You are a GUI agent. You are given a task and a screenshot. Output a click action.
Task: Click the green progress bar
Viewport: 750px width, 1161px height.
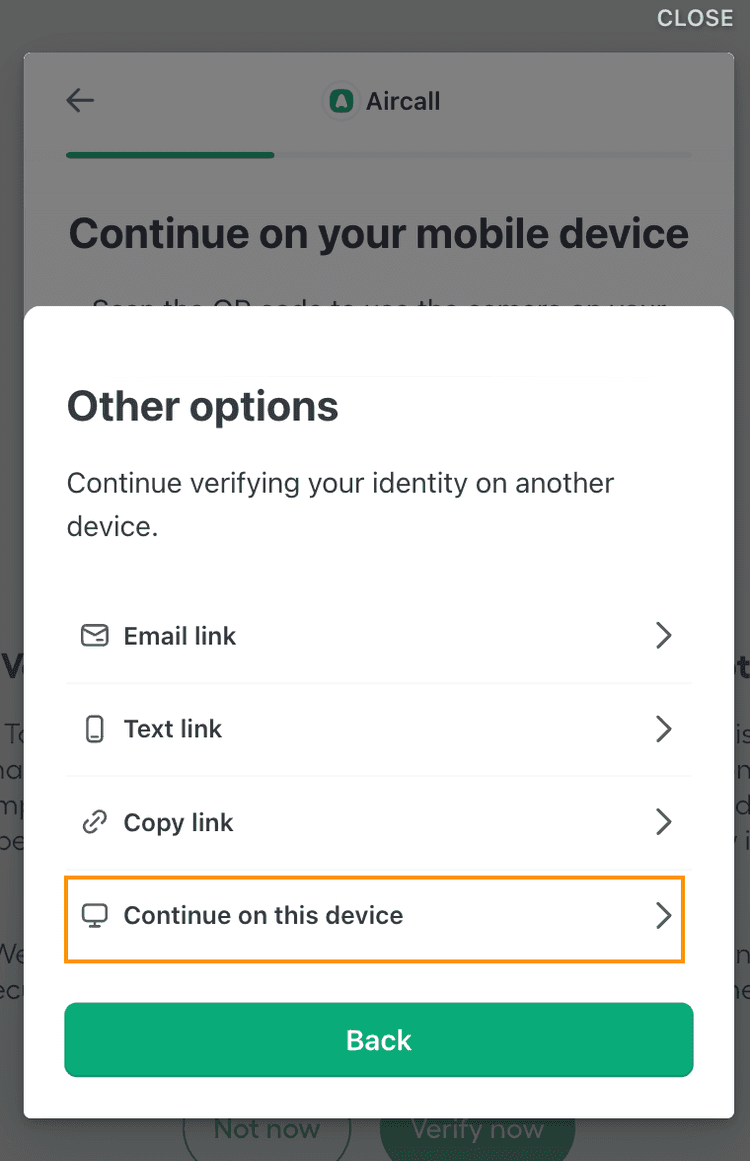pyautogui.click(x=170, y=155)
